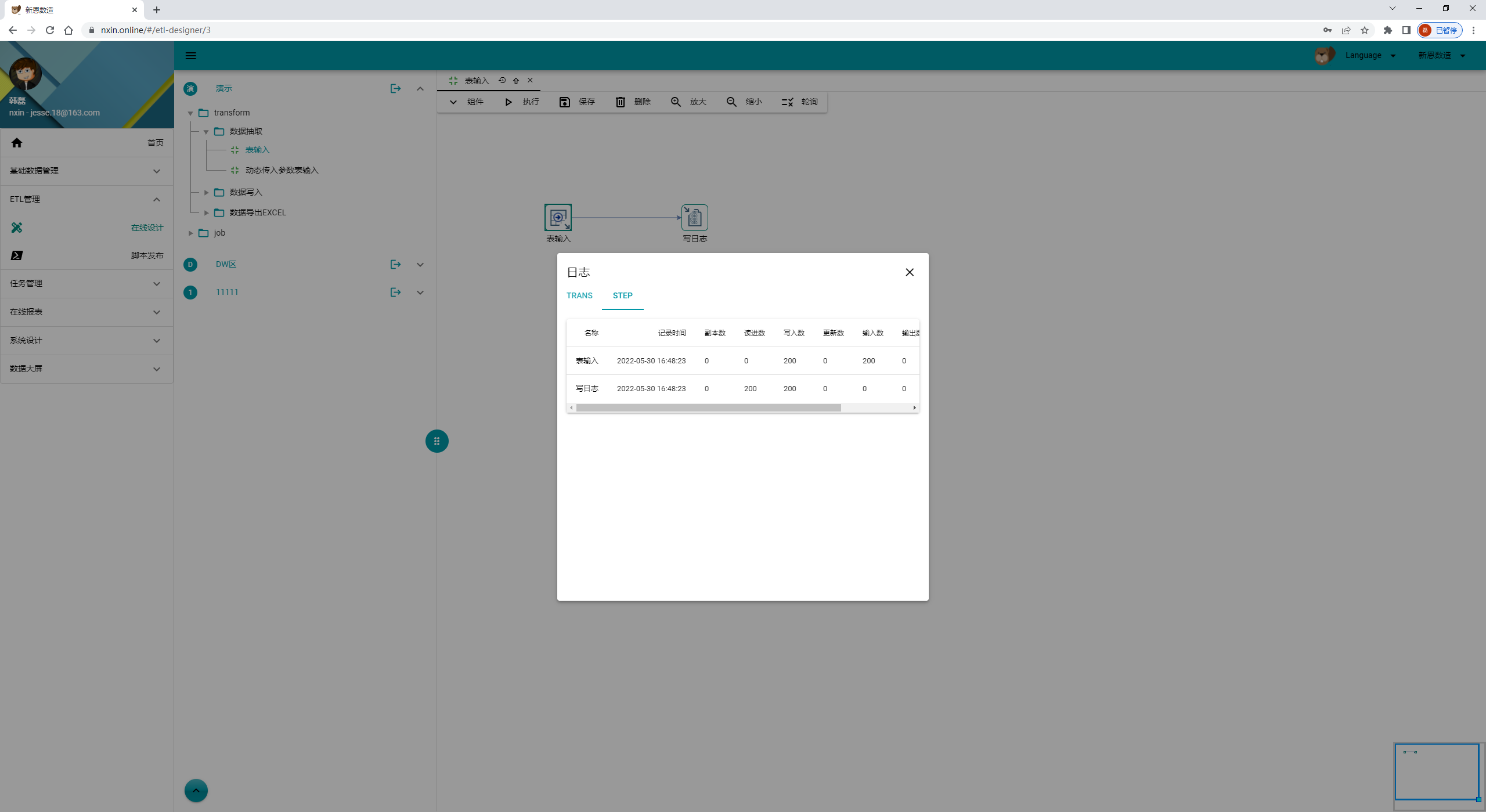Image resolution: width=1486 pixels, height=812 pixels.
Task: Click the 写日志 step node icon
Action: point(694,218)
